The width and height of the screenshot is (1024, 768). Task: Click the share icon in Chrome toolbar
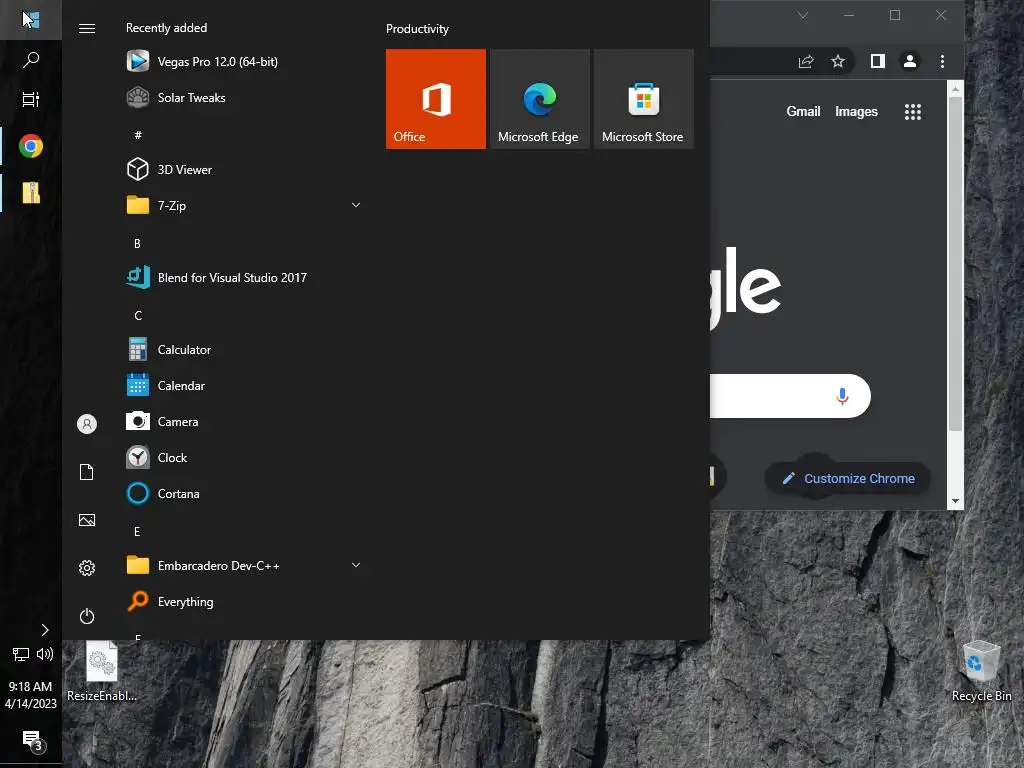[806, 61]
